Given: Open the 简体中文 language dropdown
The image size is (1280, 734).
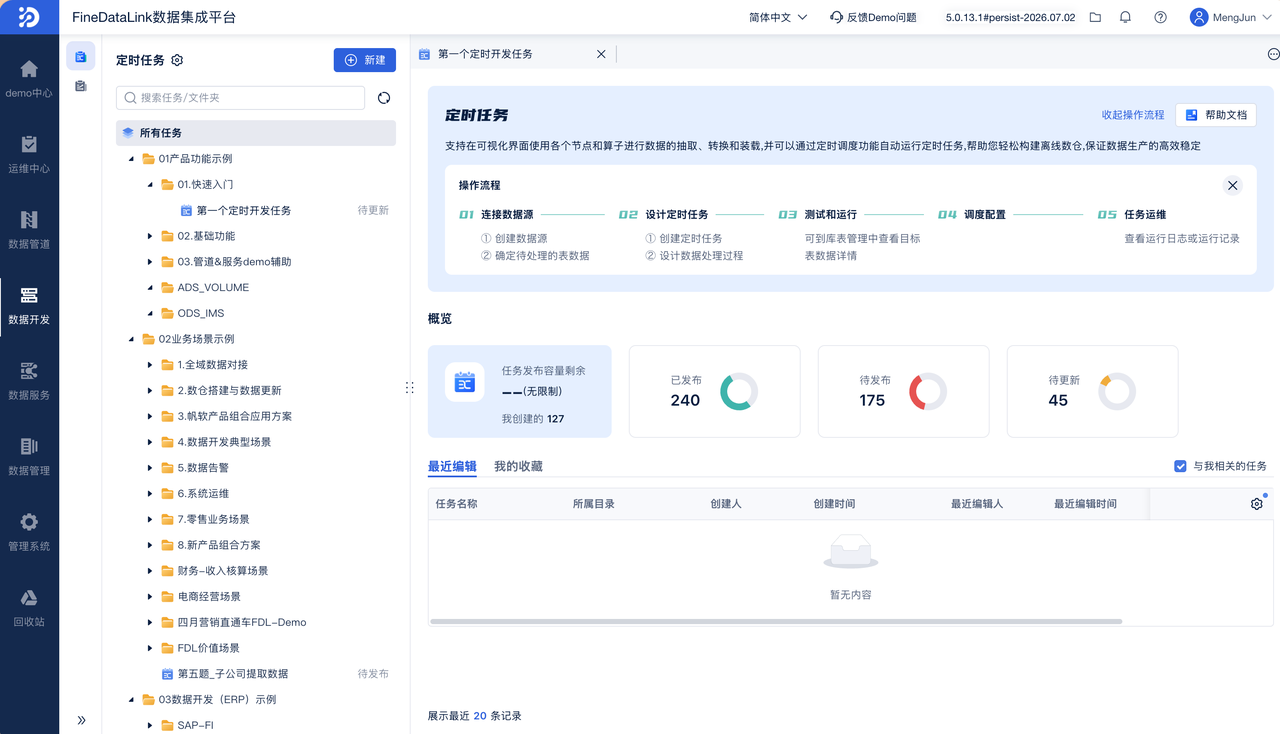Looking at the screenshot, I should 776,17.
